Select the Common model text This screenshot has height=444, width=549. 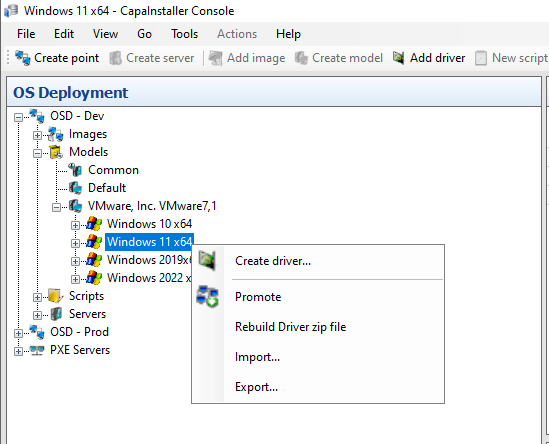(113, 170)
